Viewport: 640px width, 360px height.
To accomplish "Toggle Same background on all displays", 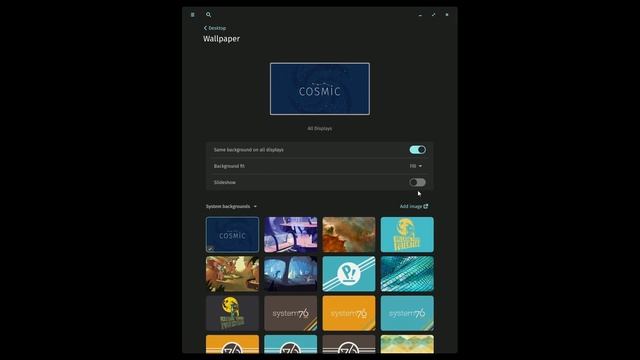I will coord(418,150).
